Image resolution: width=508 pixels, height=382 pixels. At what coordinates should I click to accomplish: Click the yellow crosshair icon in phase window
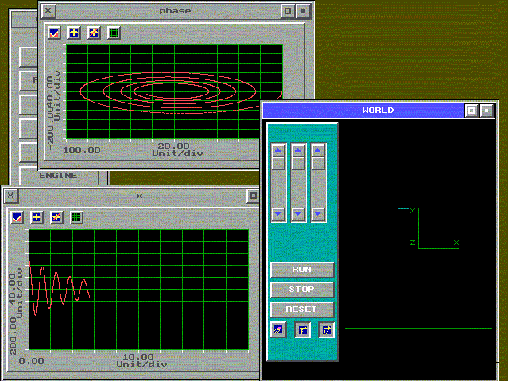[x=74, y=33]
